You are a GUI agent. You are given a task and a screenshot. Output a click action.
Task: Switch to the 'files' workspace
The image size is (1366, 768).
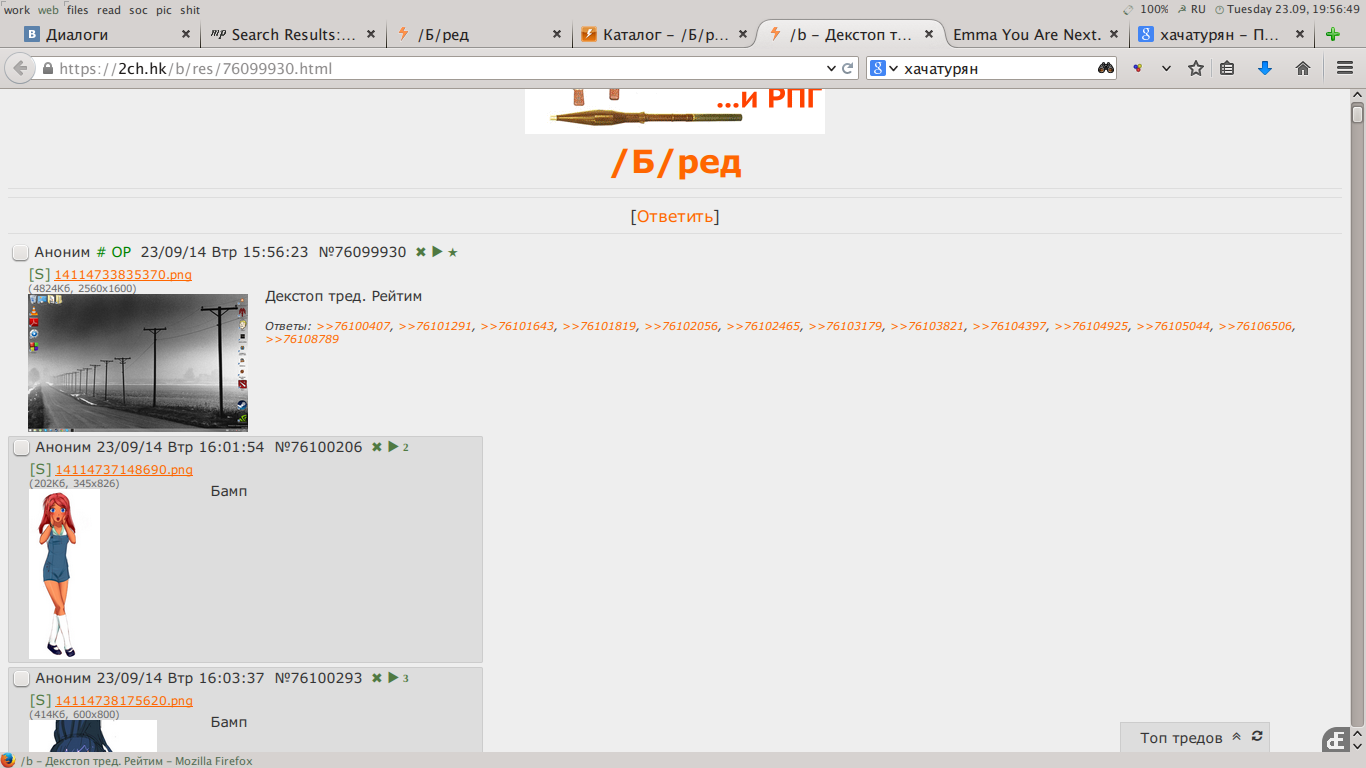click(78, 10)
